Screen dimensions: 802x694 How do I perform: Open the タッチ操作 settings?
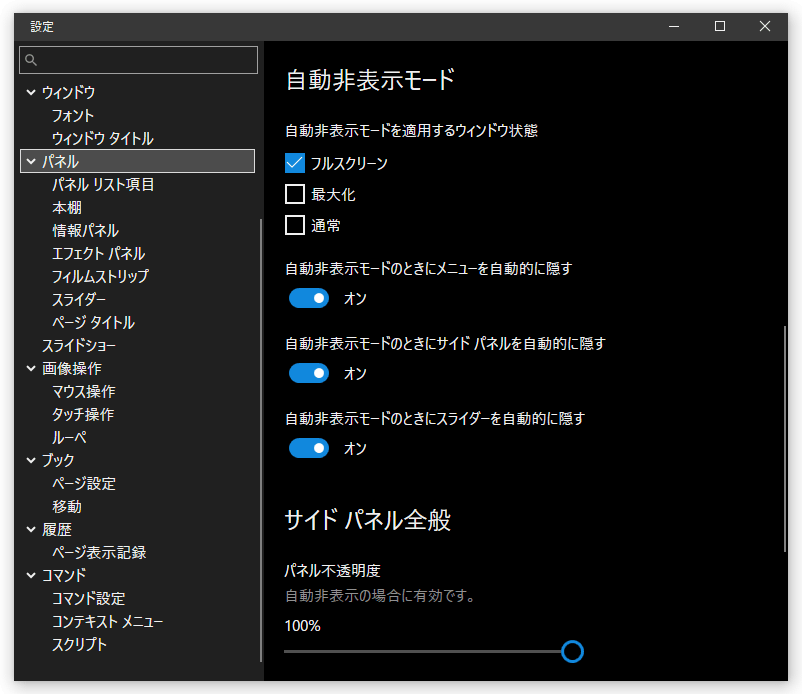[x=83, y=415]
